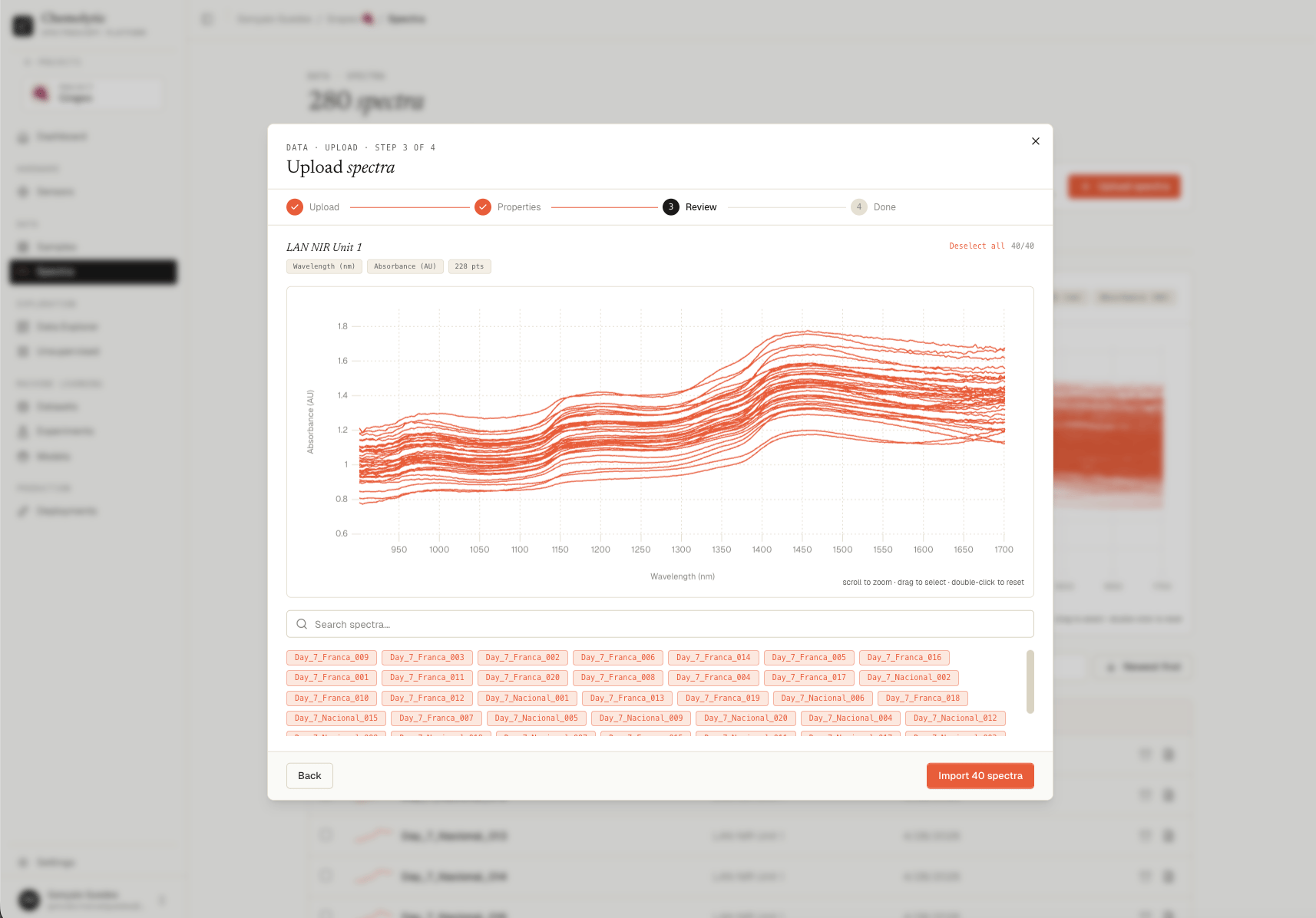Click the spectra chip list scrollbar

[1030, 682]
